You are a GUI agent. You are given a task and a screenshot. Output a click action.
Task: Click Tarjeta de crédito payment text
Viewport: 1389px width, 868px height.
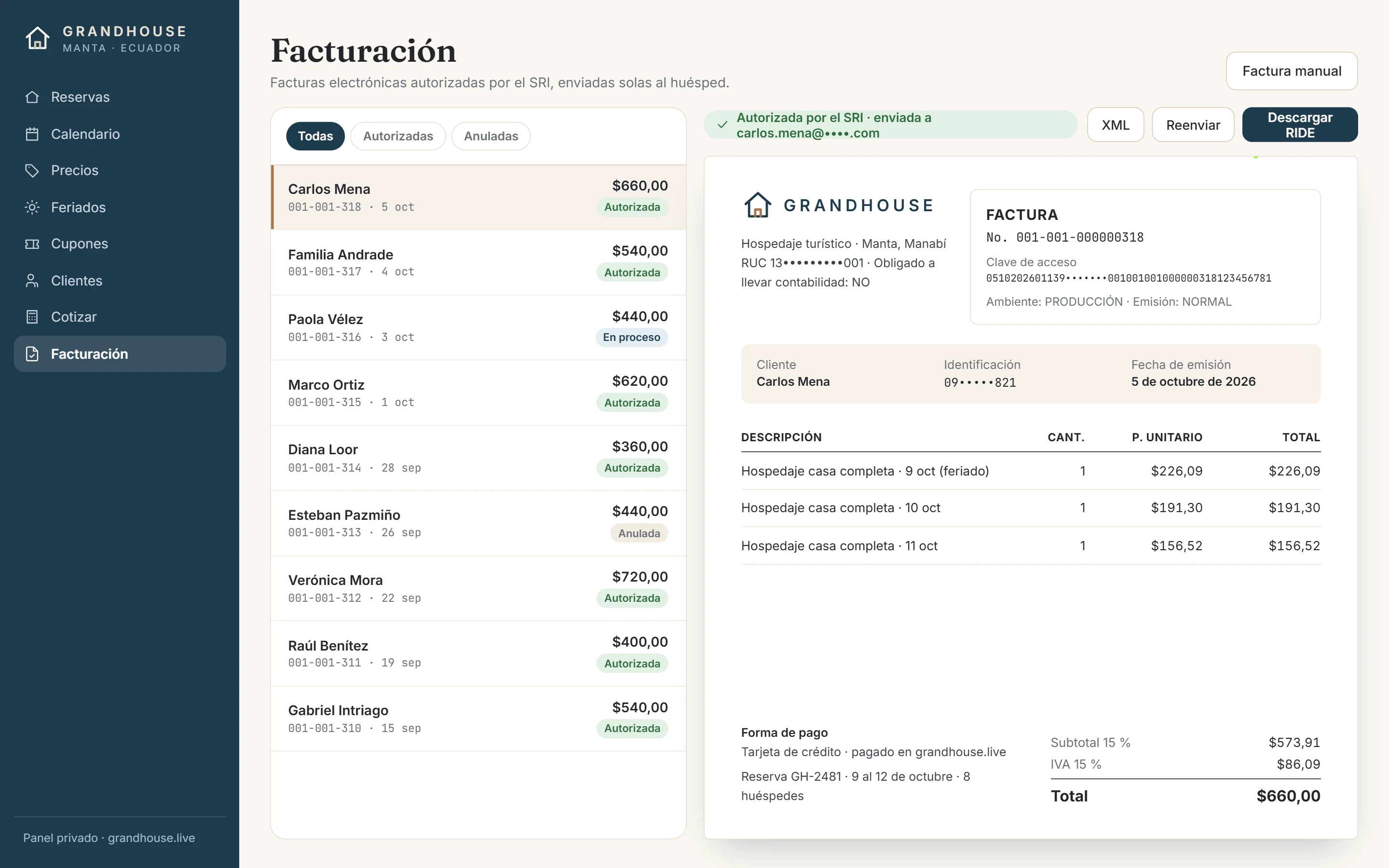[x=873, y=752]
